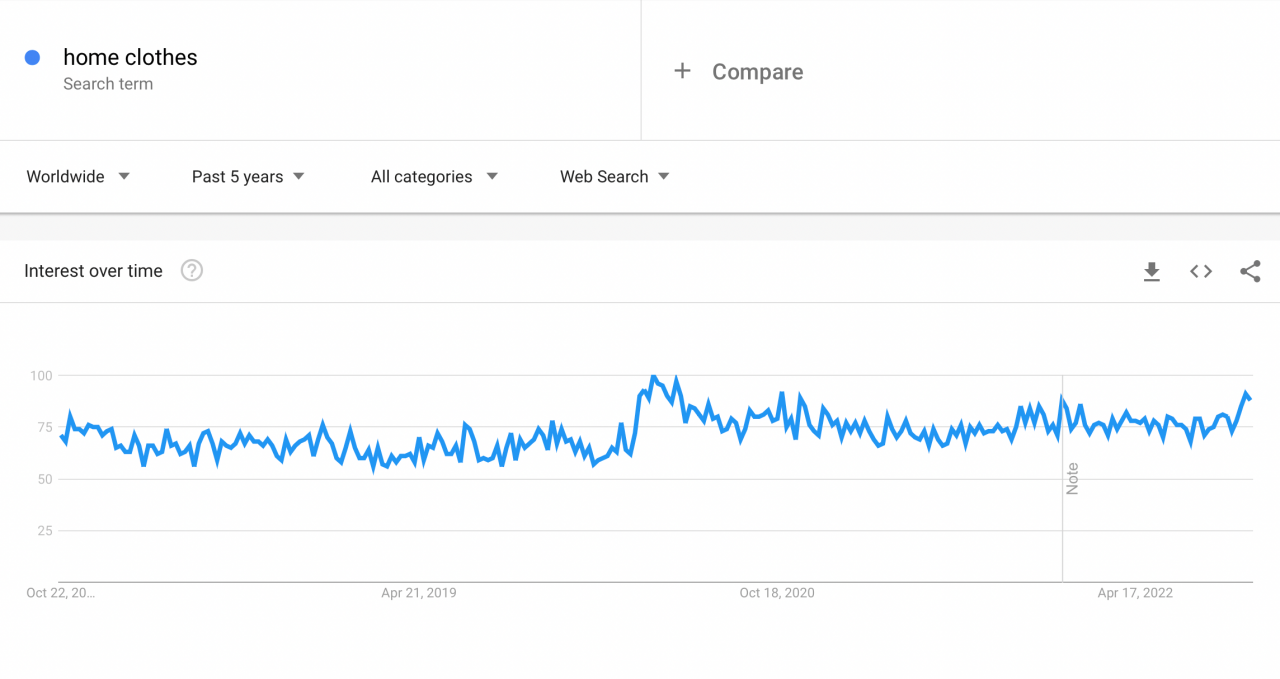Click the embed code icon for the chart
This screenshot has height=679, width=1280.
[1200, 271]
